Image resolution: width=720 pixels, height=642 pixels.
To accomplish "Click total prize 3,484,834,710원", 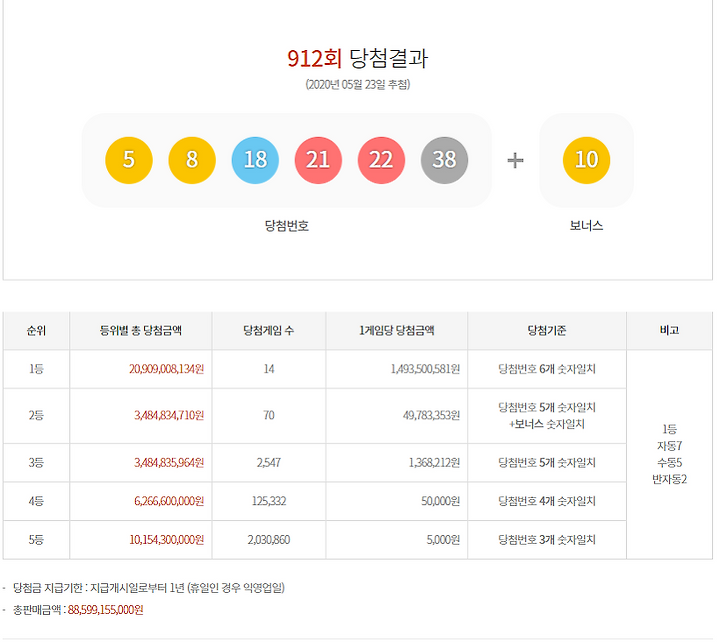I will click(169, 416).
